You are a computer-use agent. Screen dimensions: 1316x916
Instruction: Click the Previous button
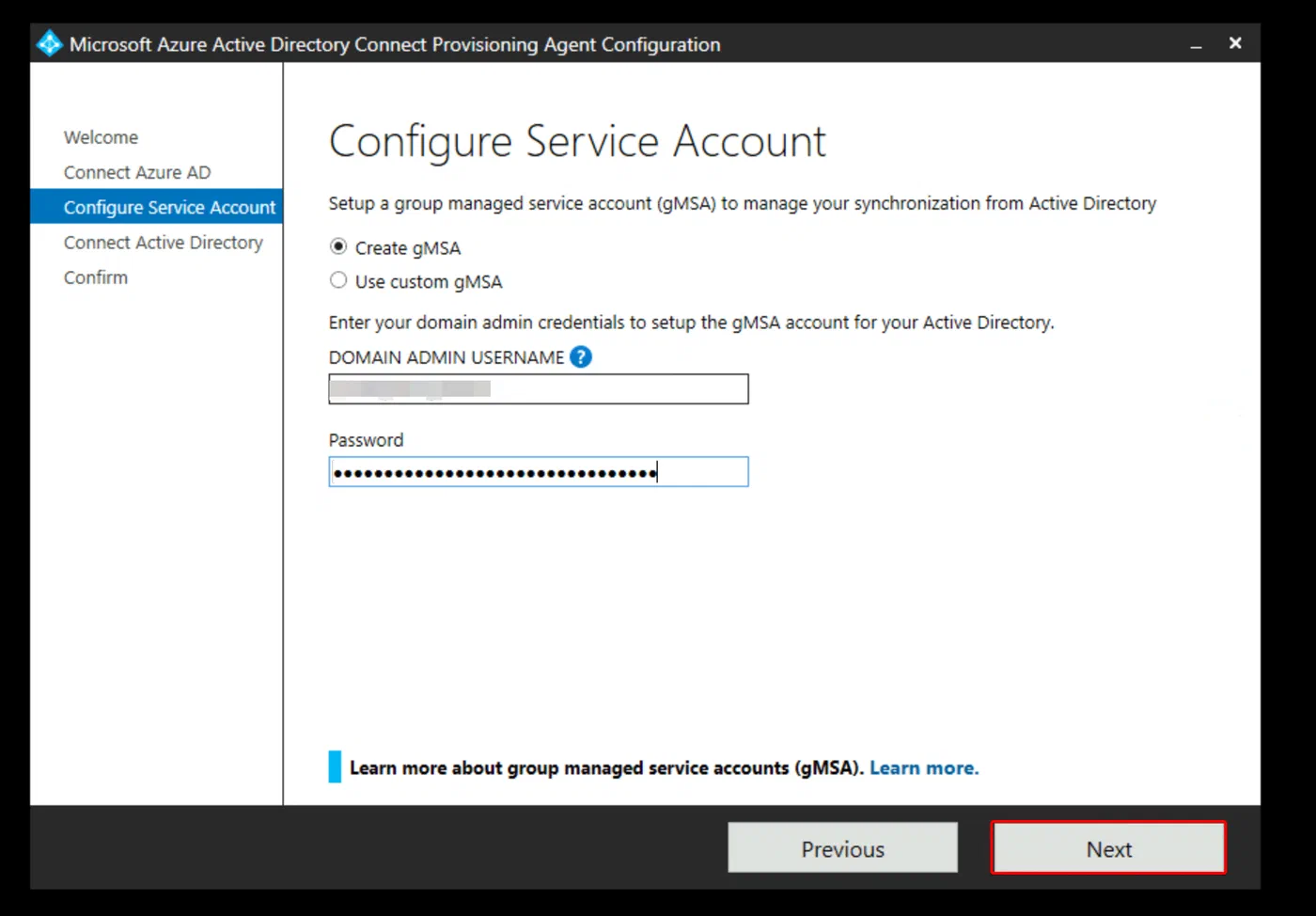tap(842, 848)
